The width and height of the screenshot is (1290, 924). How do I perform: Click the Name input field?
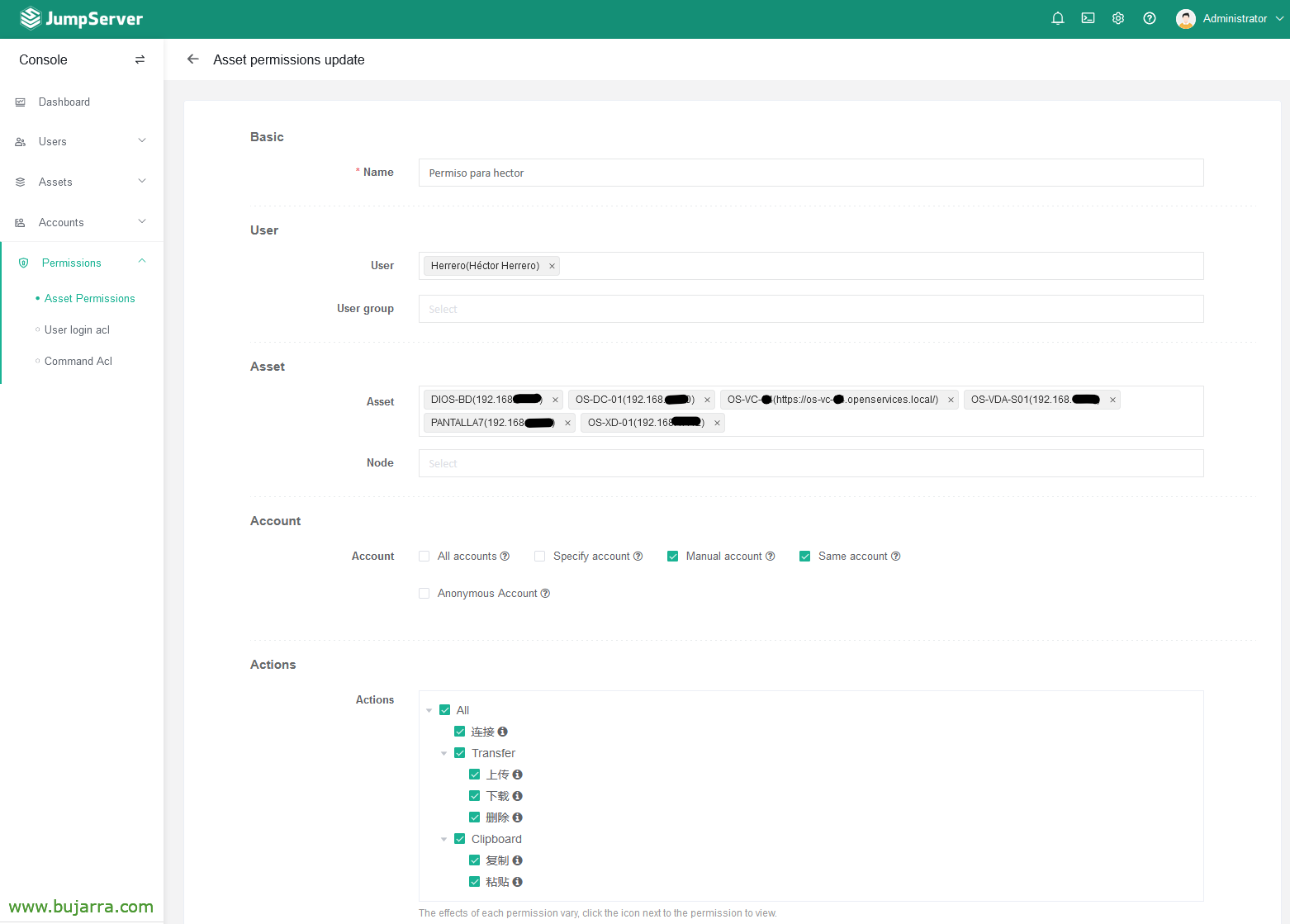coord(810,173)
